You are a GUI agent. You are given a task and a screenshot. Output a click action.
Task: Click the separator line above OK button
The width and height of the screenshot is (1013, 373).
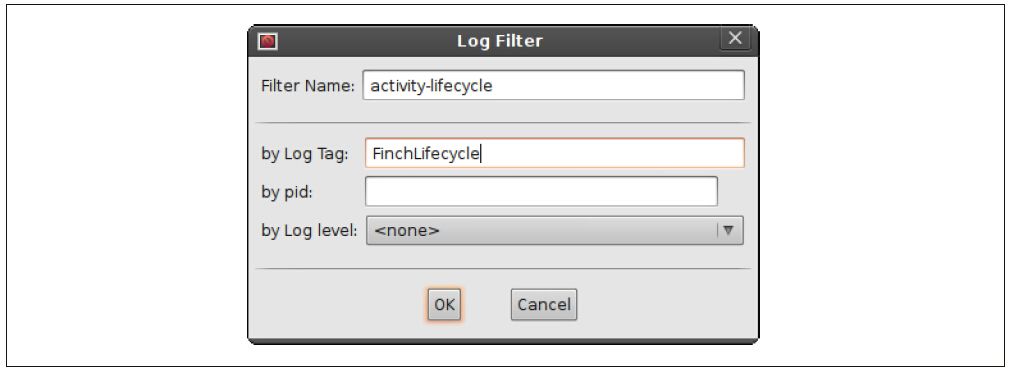click(x=503, y=268)
